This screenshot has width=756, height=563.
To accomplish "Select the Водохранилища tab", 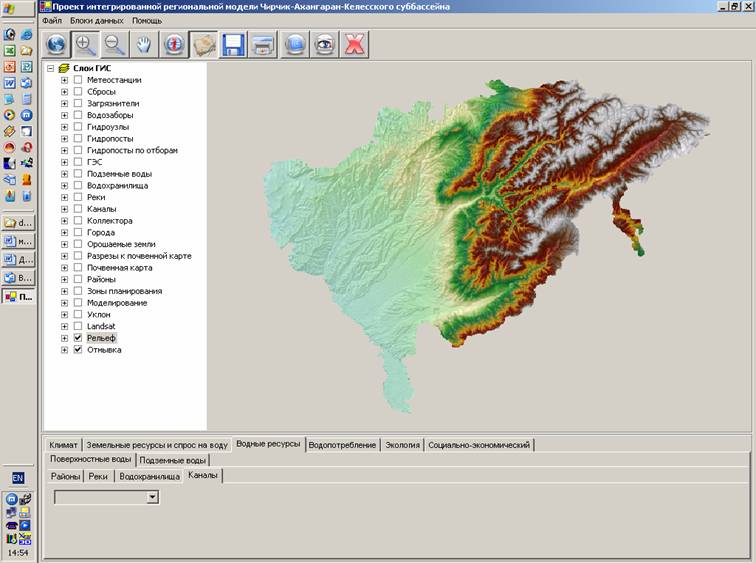I will (x=149, y=477).
